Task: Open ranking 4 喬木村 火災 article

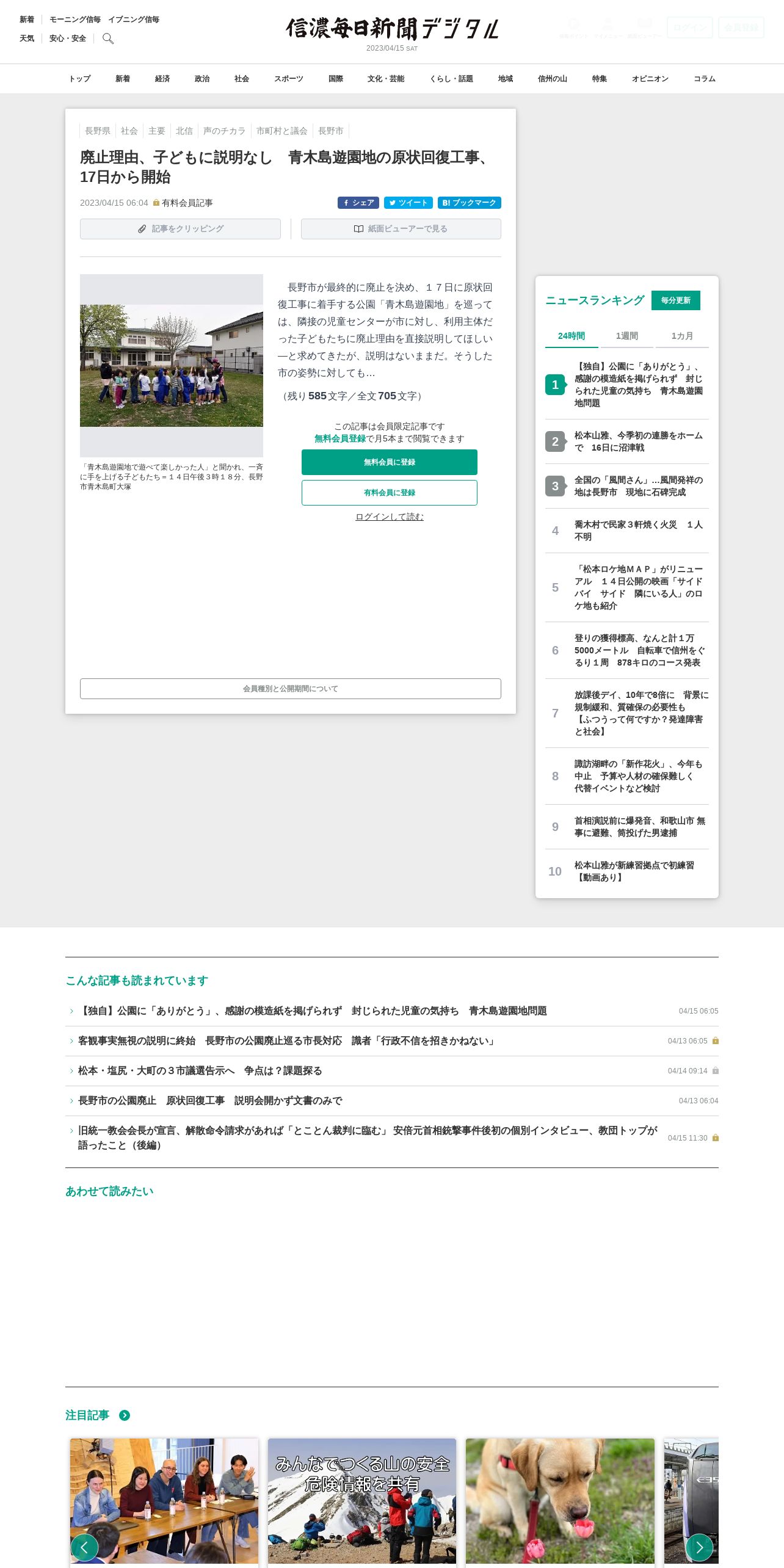Action: [627, 531]
